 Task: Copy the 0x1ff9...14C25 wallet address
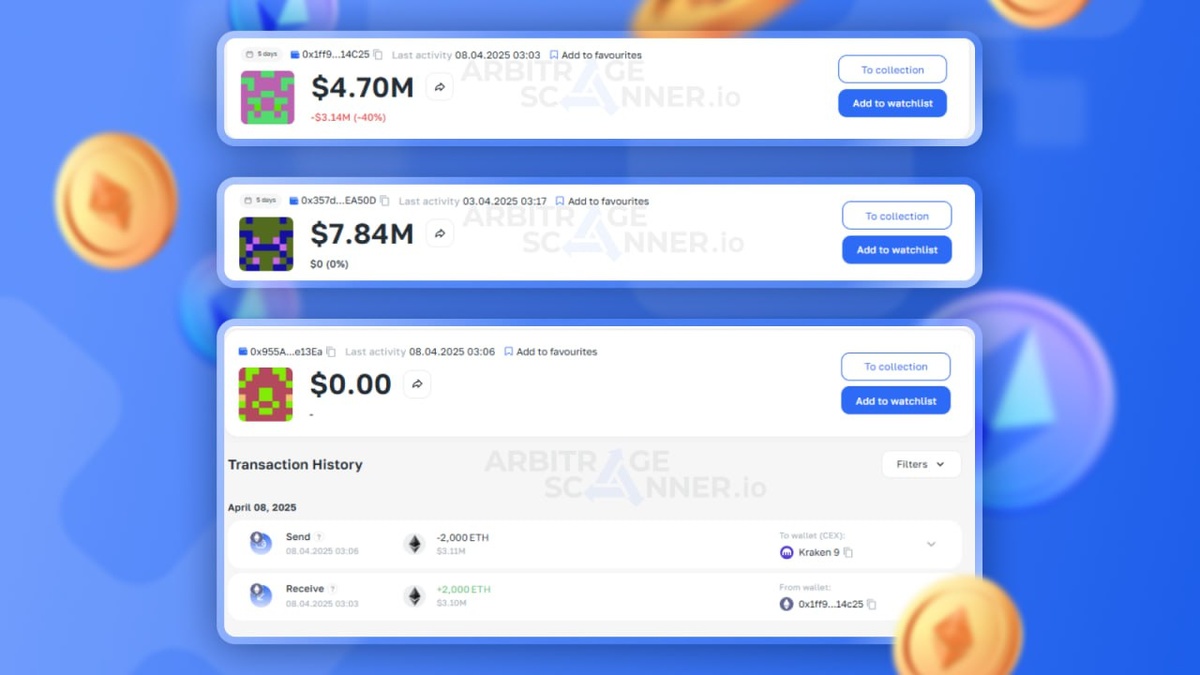pos(378,55)
